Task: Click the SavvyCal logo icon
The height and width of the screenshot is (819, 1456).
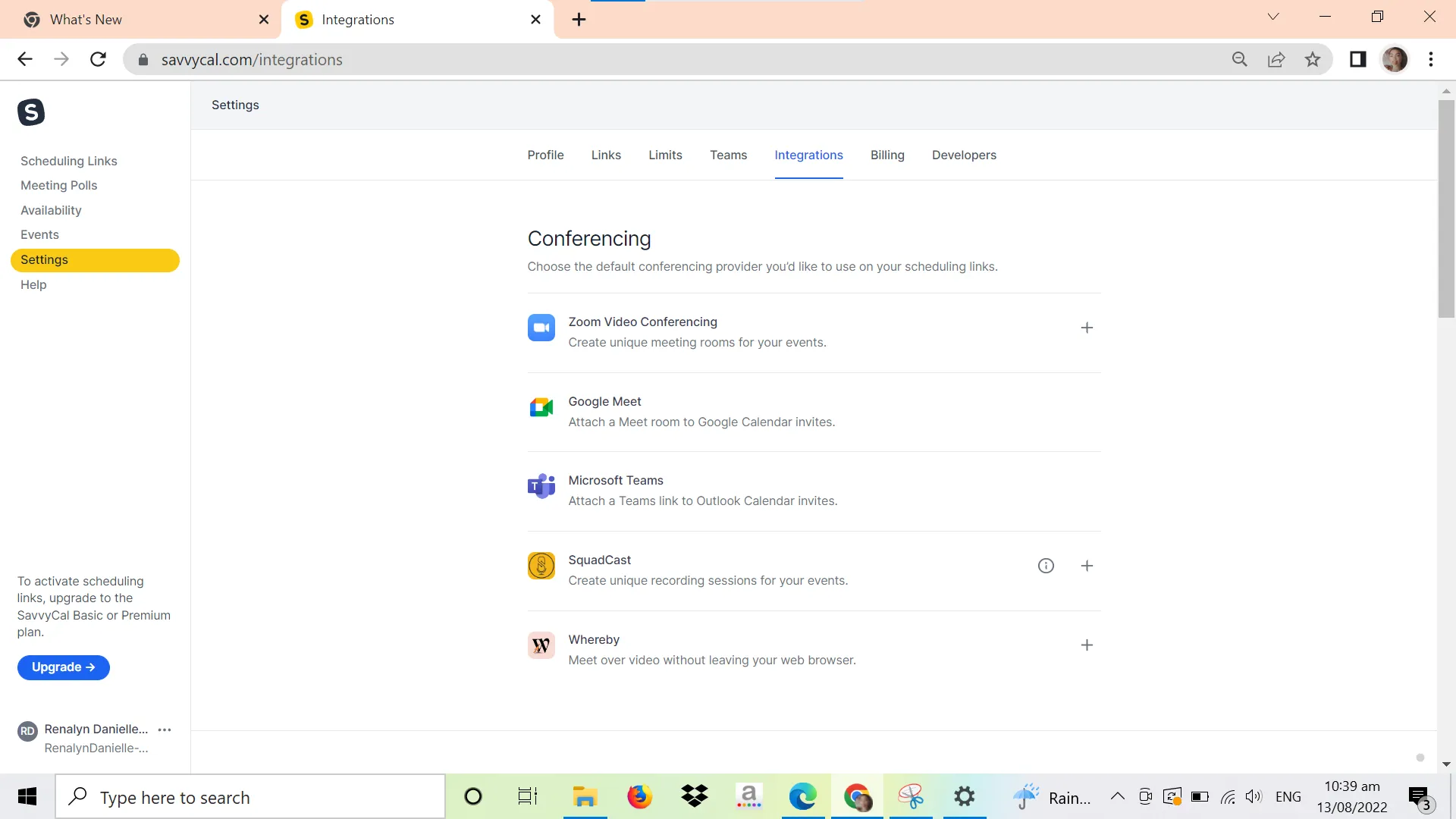Action: (x=31, y=112)
